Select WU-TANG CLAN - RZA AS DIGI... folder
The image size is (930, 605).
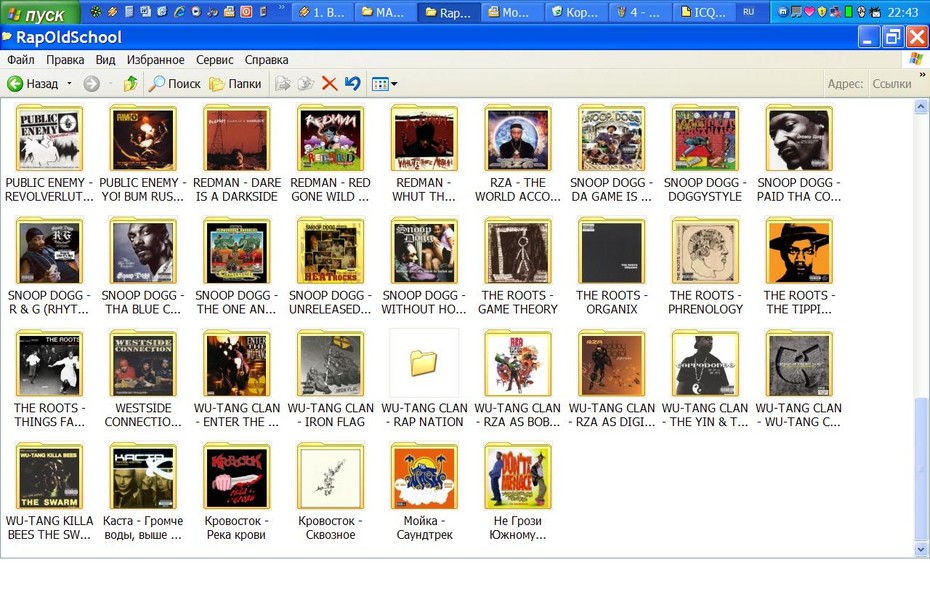pyautogui.click(x=611, y=379)
